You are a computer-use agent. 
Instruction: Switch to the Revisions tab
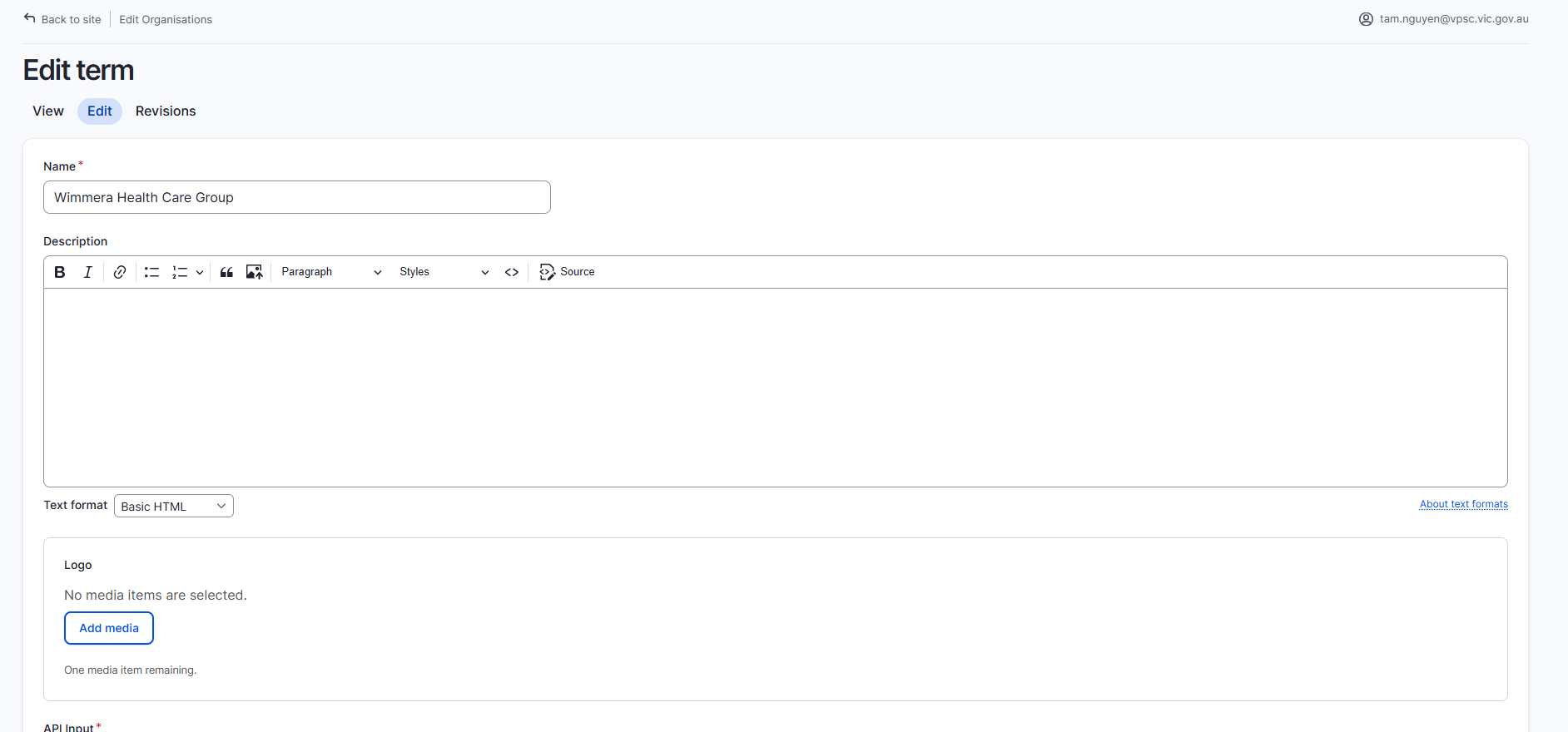[166, 111]
